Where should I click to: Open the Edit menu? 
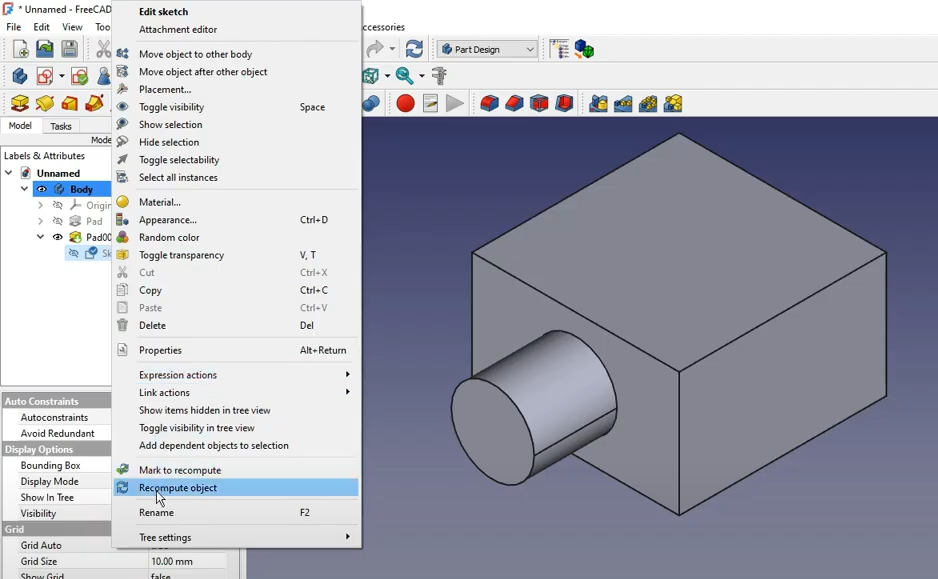40,26
